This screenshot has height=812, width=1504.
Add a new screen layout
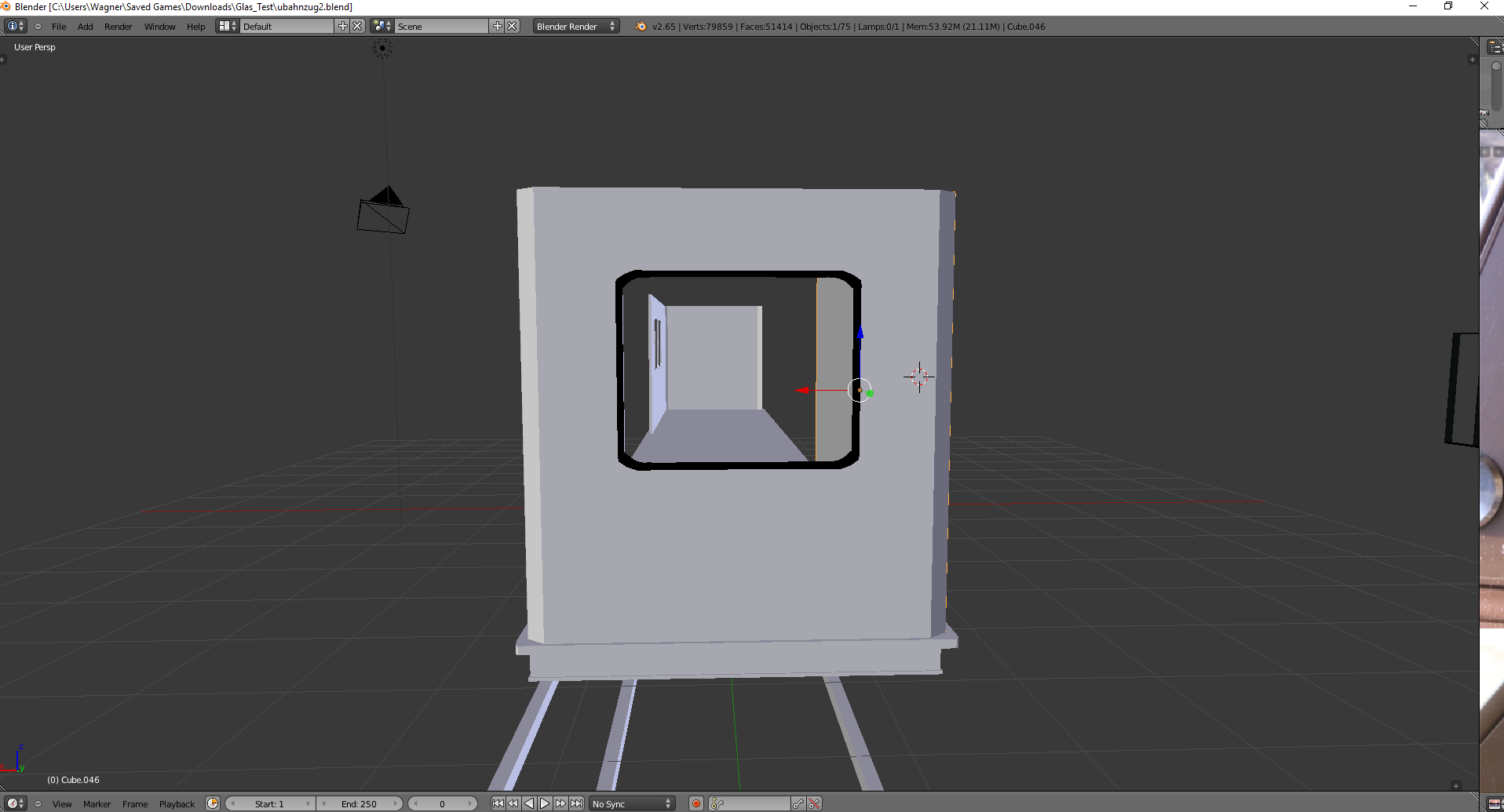(343, 26)
